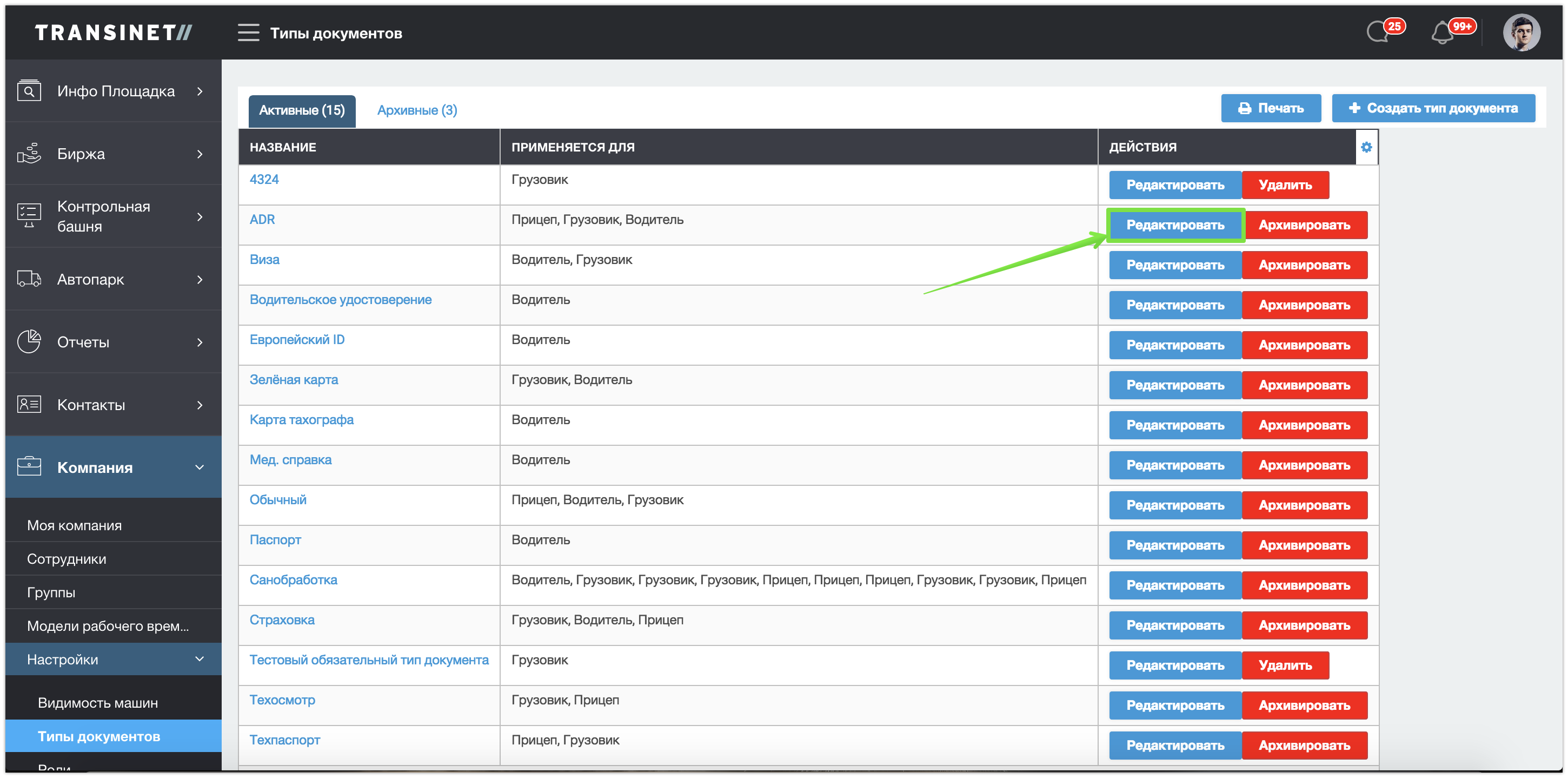Open the chat messages icon
This screenshot has width=1568, height=778.
point(1378,32)
